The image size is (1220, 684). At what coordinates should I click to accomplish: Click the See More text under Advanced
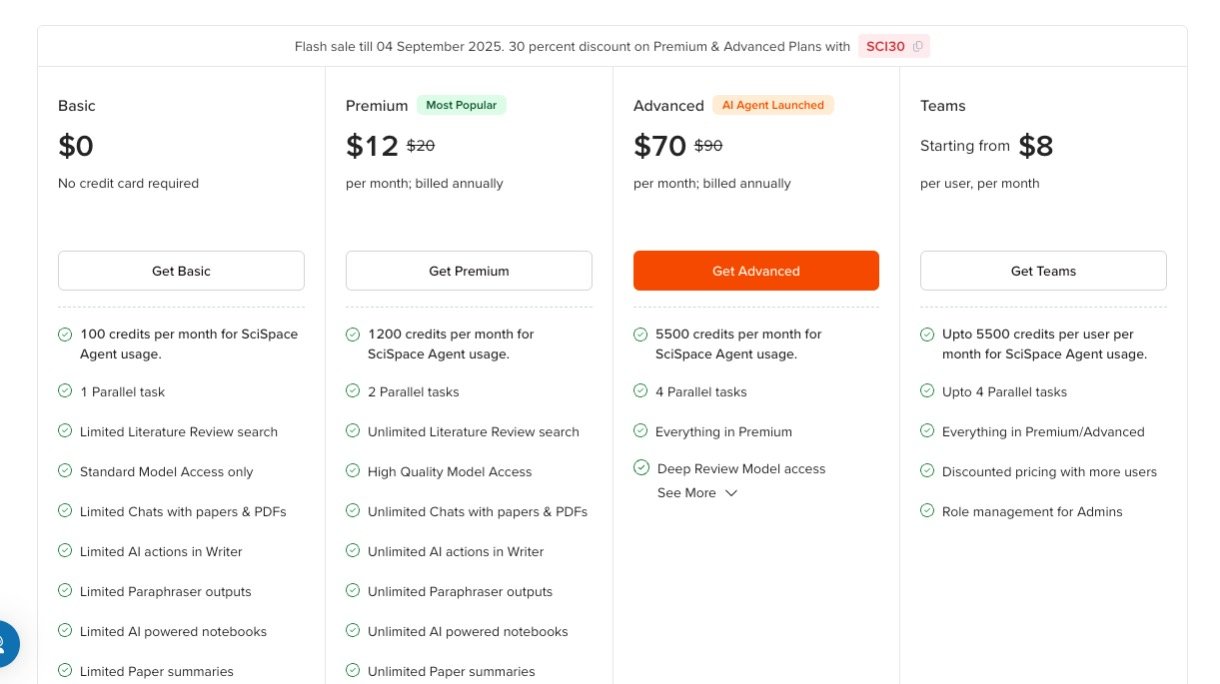[x=686, y=493]
